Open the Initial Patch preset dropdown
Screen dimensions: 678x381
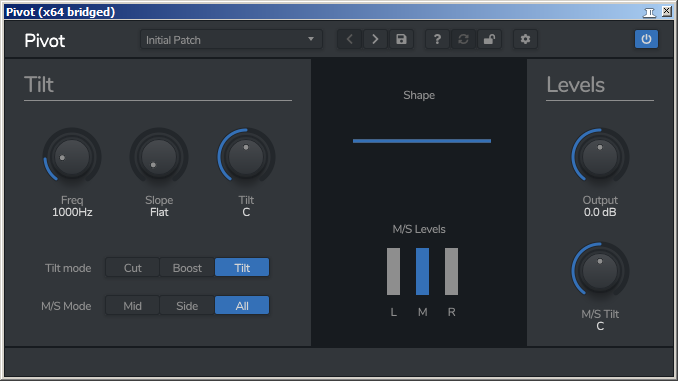[231, 39]
